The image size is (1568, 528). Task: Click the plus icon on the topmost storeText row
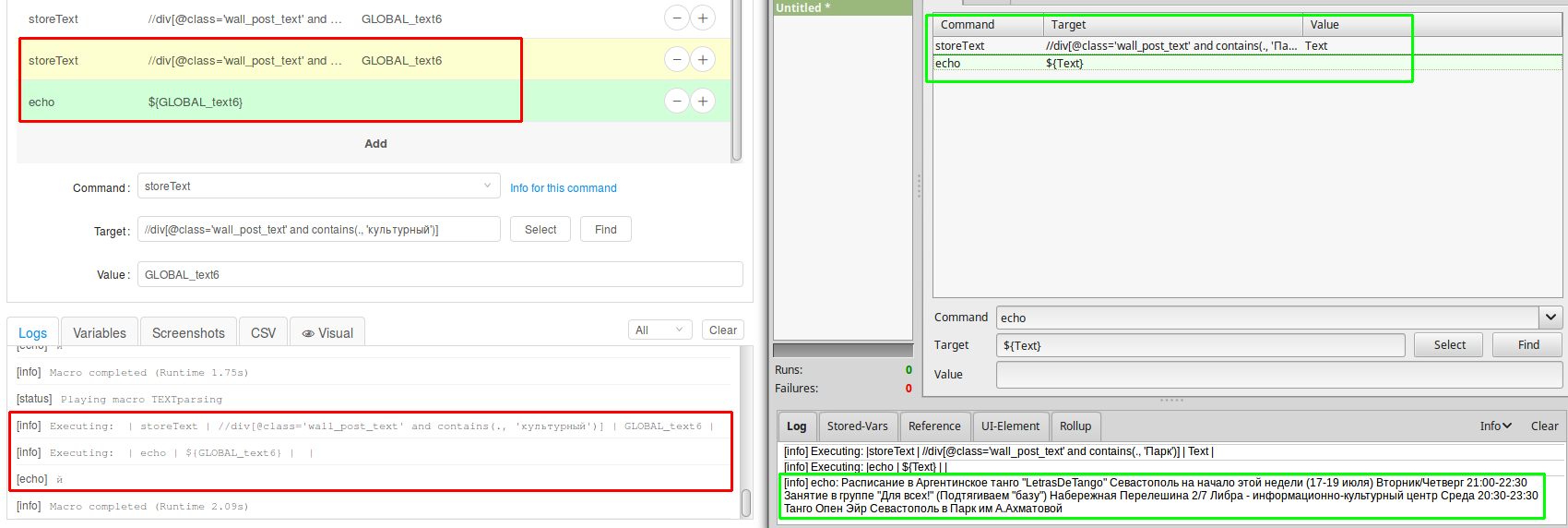703,18
